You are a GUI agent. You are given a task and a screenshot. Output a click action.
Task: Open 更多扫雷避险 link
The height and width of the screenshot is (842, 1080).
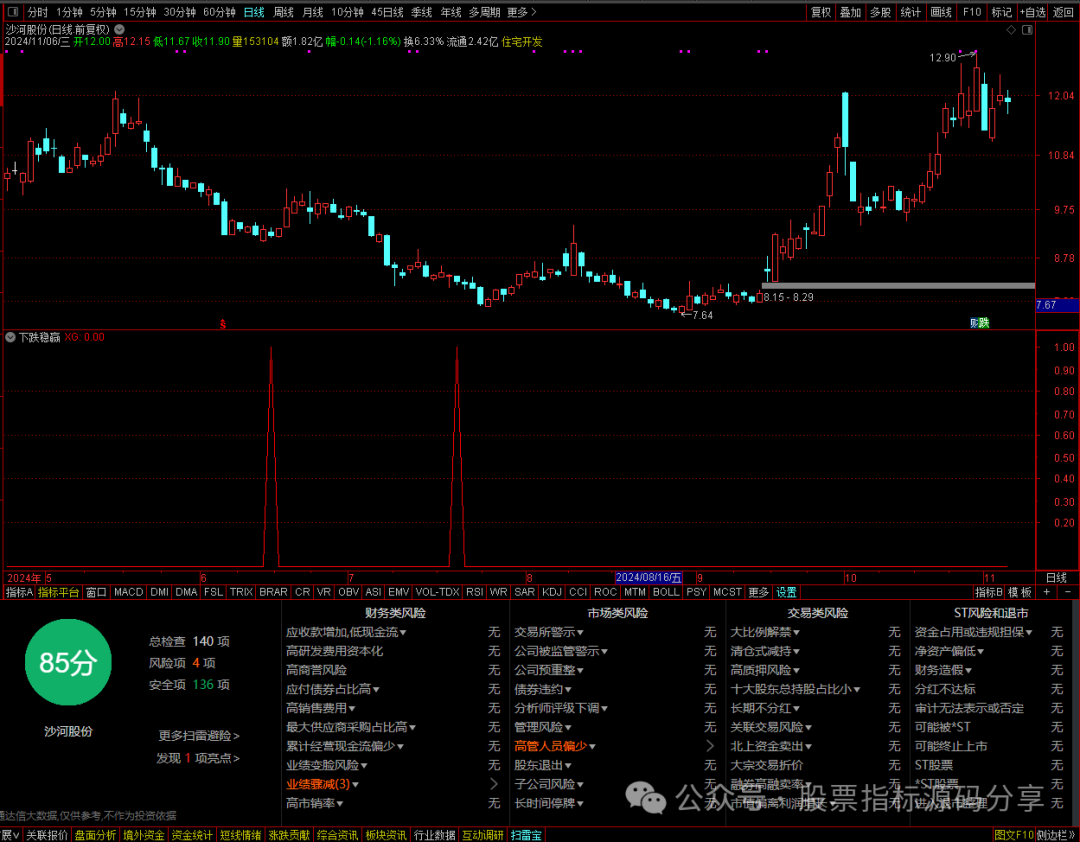coord(199,736)
